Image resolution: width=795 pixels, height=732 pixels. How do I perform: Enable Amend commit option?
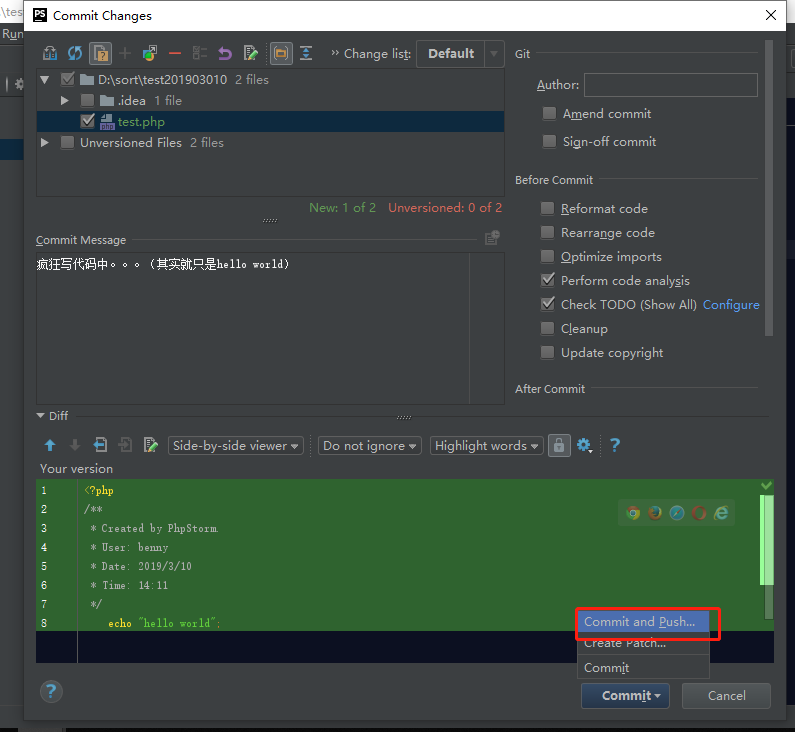tap(549, 114)
